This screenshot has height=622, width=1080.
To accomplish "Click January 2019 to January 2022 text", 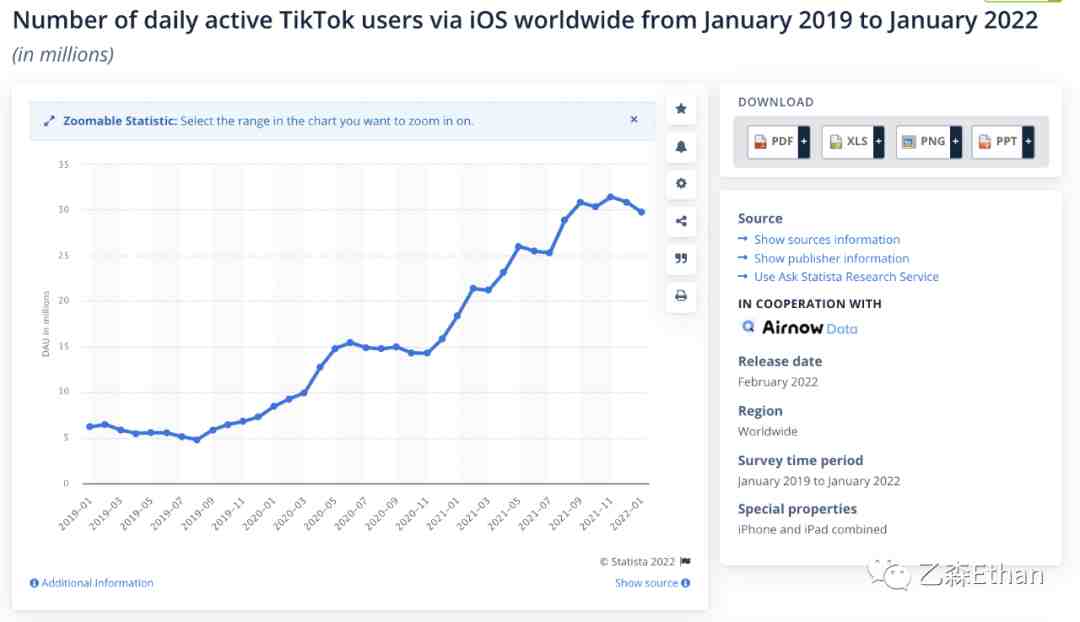I will tap(819, 481).
